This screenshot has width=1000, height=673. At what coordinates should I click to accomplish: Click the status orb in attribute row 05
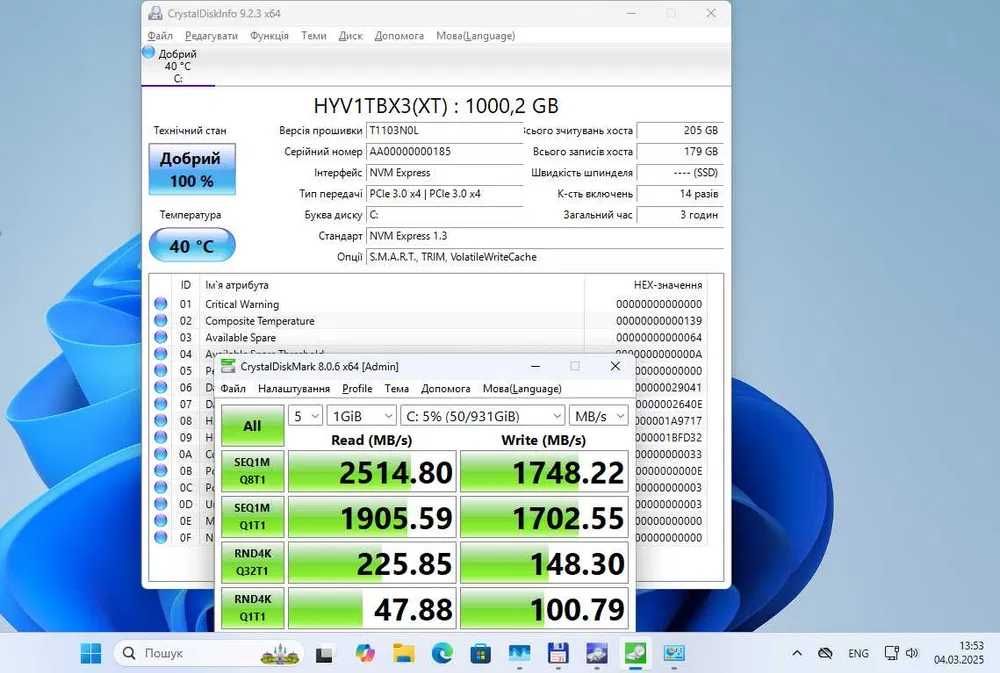tap(161, 371)
